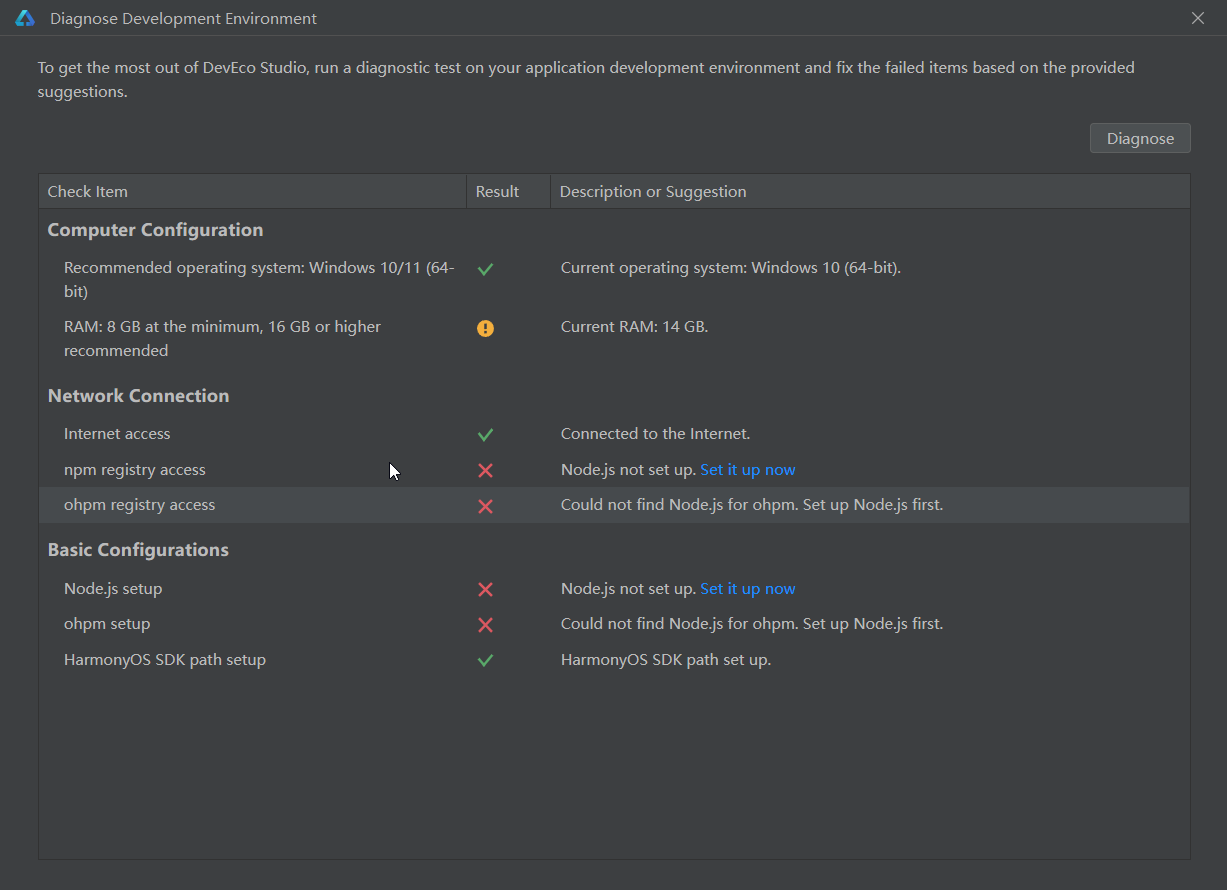Click the orange RAM warning icon
The image size is (1227, 890).
(485, 328)
